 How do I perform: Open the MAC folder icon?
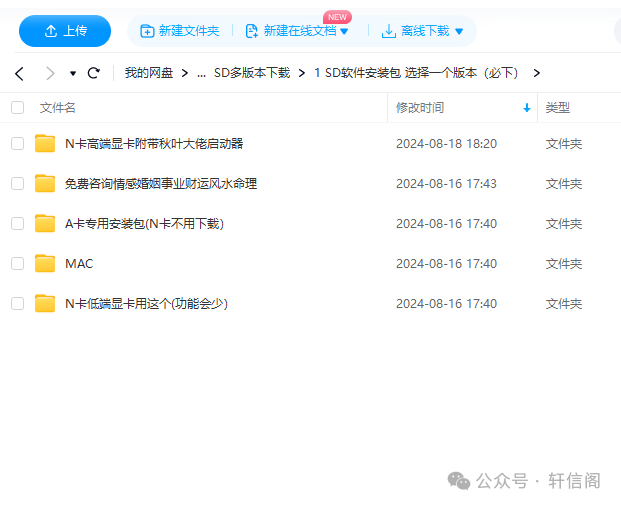click(x=45, y=264)
